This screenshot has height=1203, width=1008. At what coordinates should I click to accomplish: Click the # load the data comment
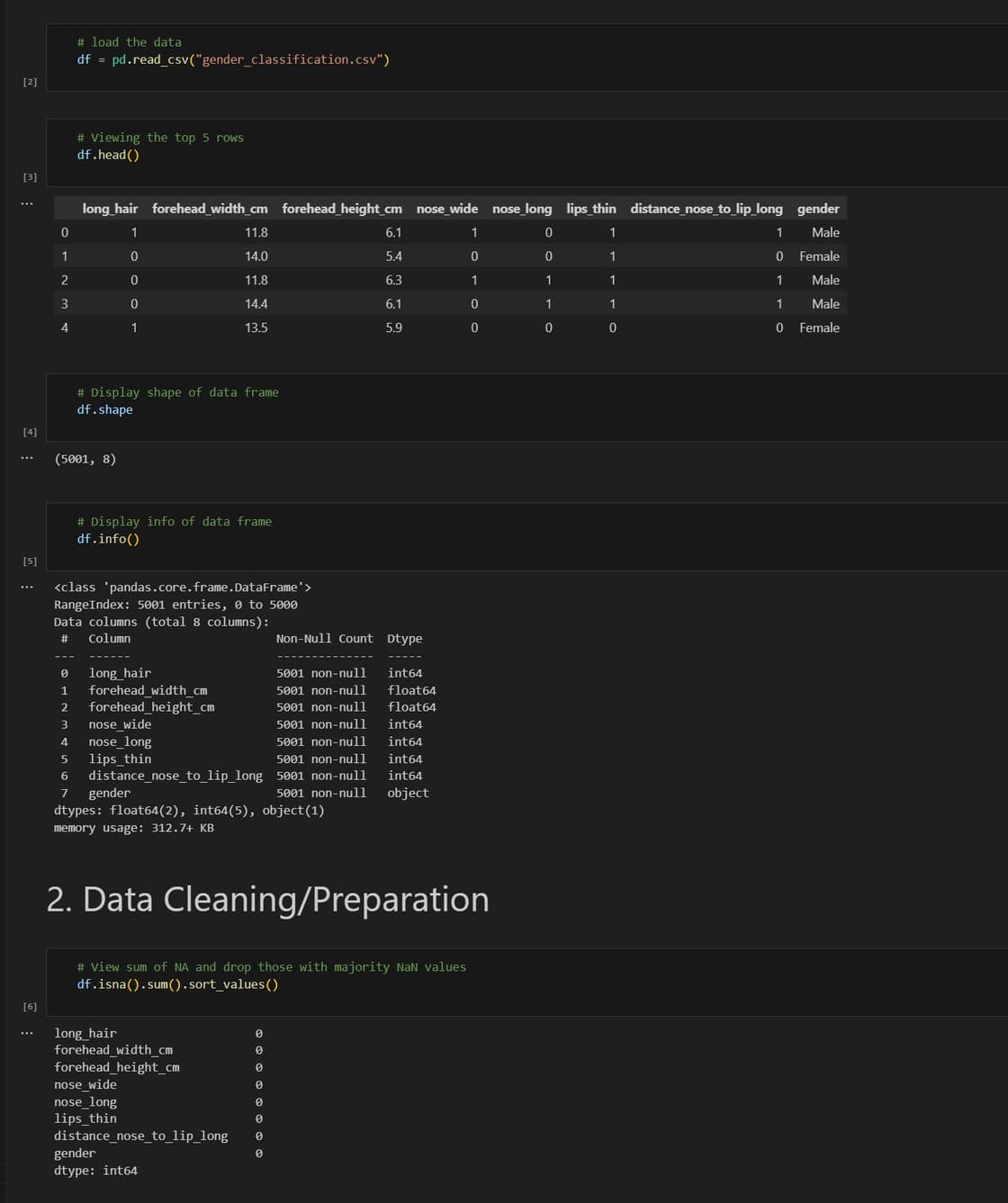click(x=129, y=42)
